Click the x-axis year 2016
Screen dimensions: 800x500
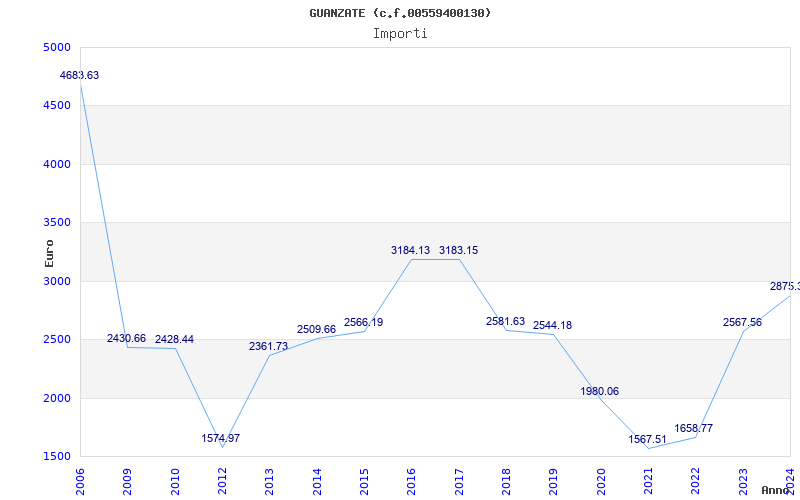click(412, 482)
